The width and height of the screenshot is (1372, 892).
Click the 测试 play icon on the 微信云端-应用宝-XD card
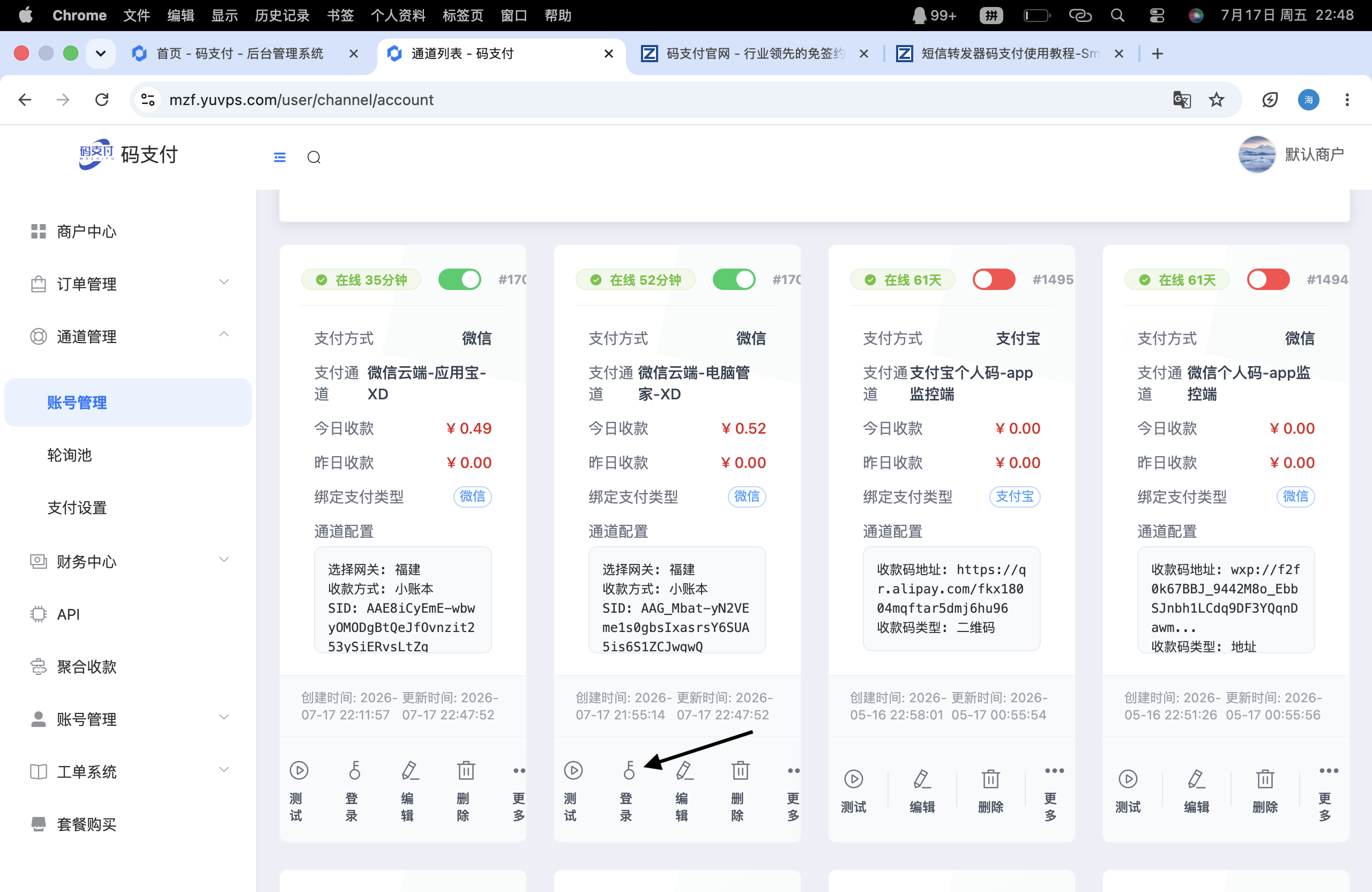[299, 770]
